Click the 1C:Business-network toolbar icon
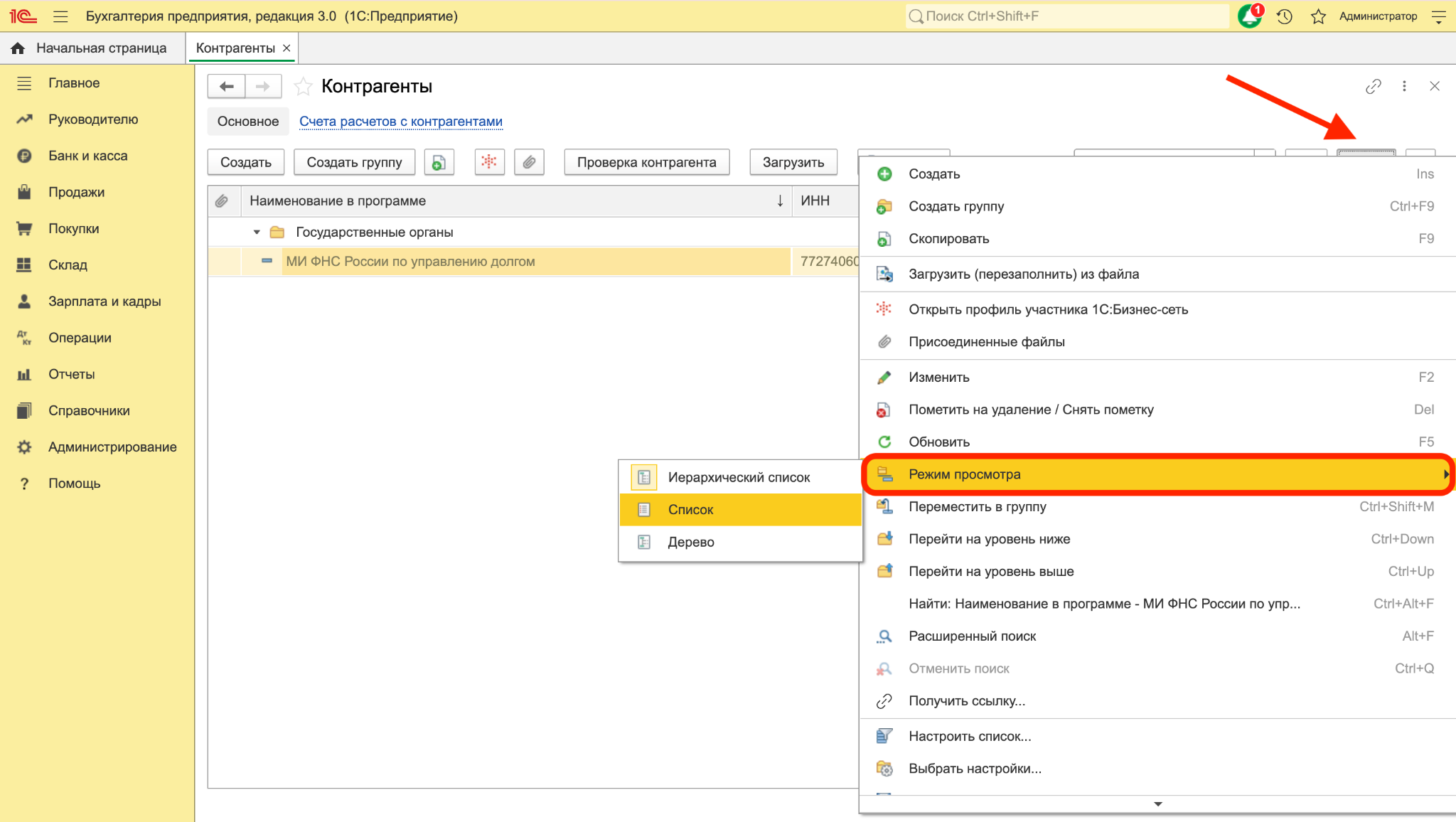The width and height of the screenshot is (1456, 822). (489, 162)
